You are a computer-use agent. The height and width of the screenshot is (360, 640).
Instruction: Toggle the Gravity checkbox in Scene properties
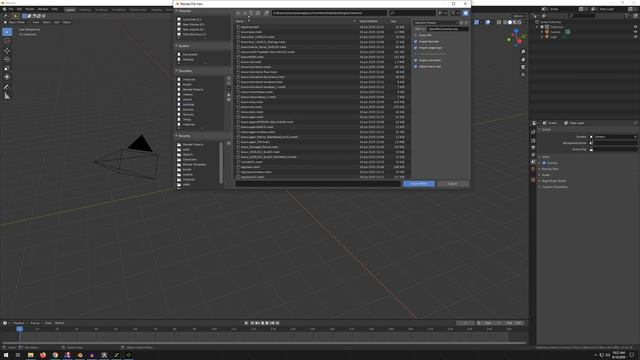coord(544,163)
